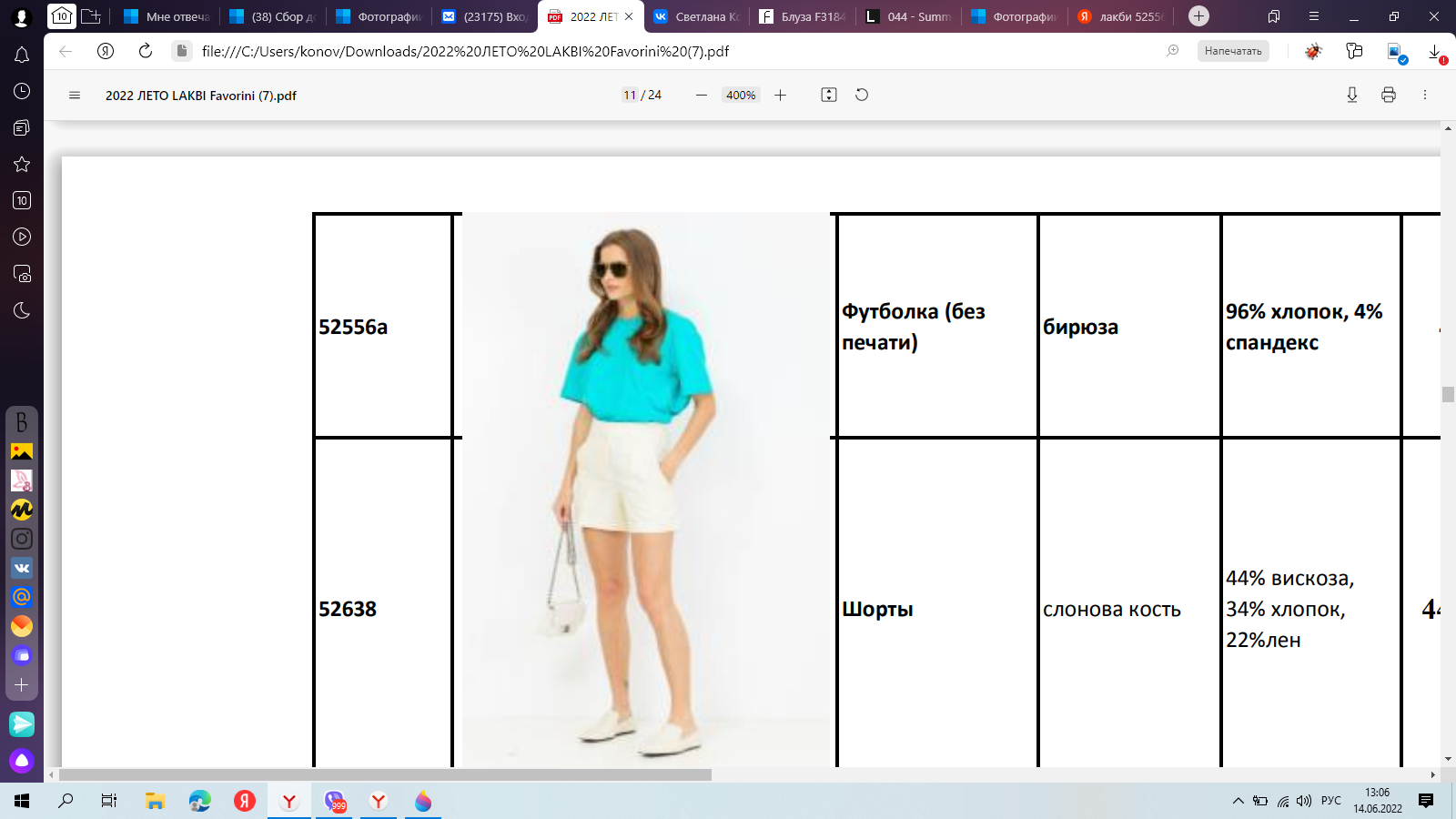Open image search extension icon

(x=1396, y=53)
